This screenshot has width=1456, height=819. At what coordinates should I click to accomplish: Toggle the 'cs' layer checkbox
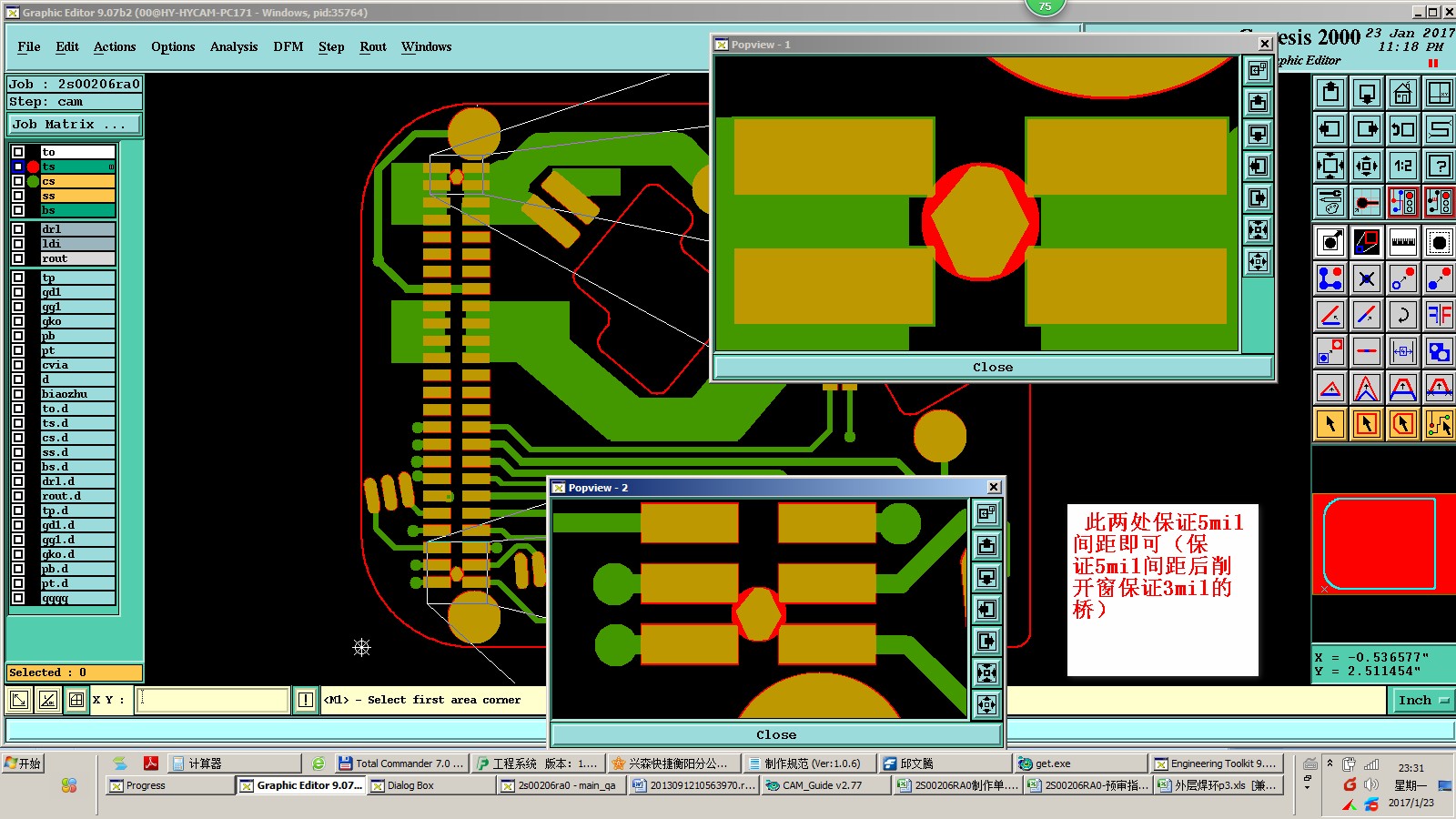(x=18, y=181)
